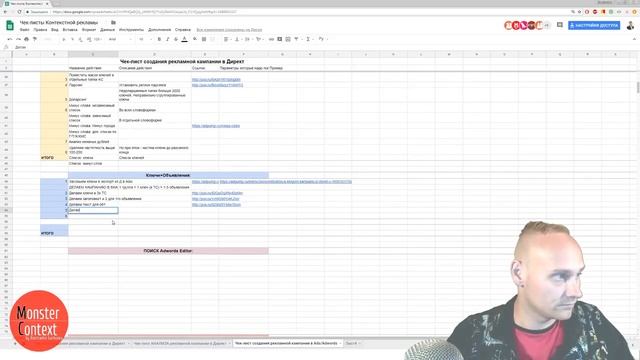Open the Дополнения menu
The height and width of the screenshot is (360, 640).
tap(160, 30)
